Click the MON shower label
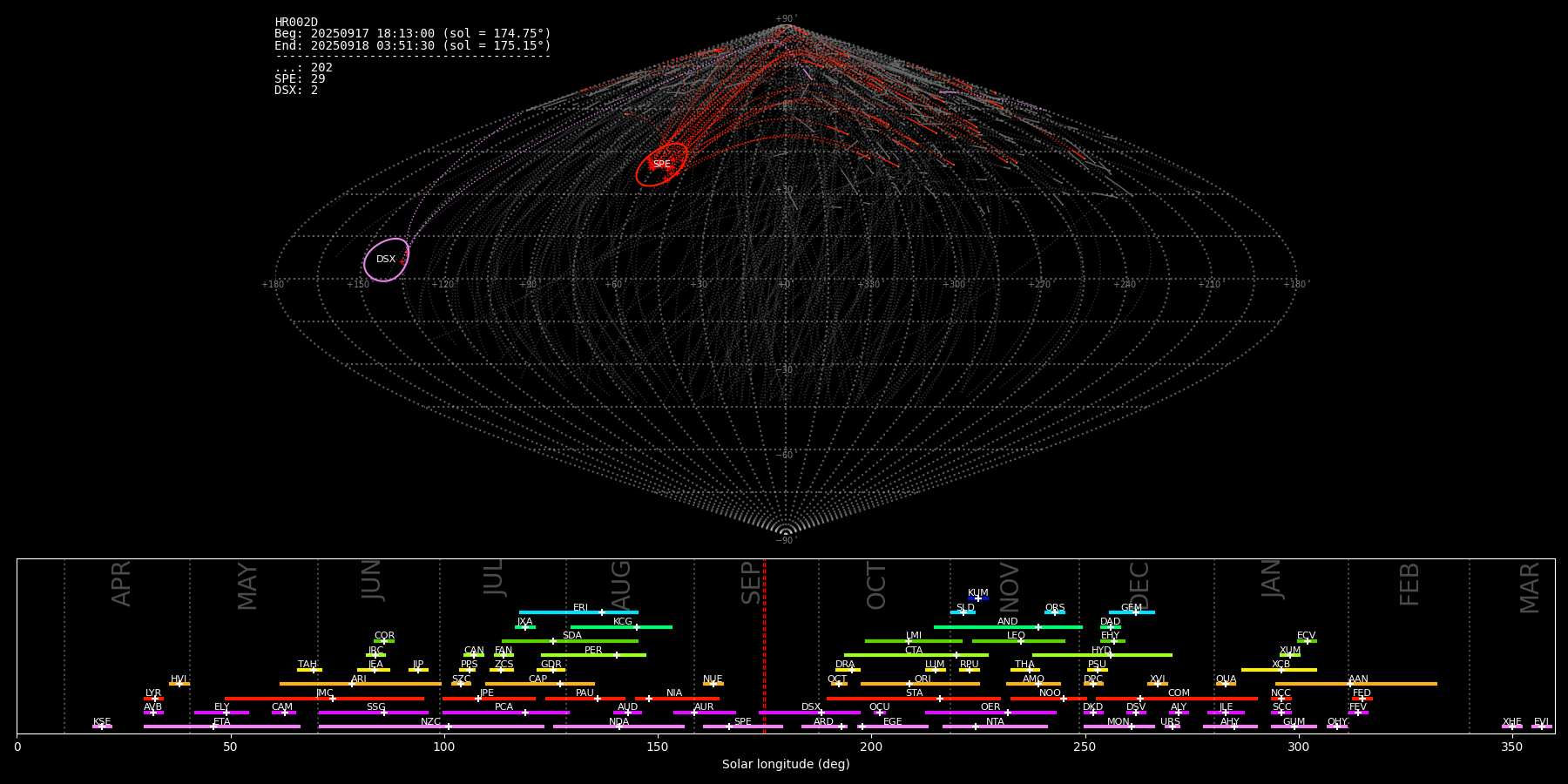Screen dimensions: 1568x784 coord(1118,722)
